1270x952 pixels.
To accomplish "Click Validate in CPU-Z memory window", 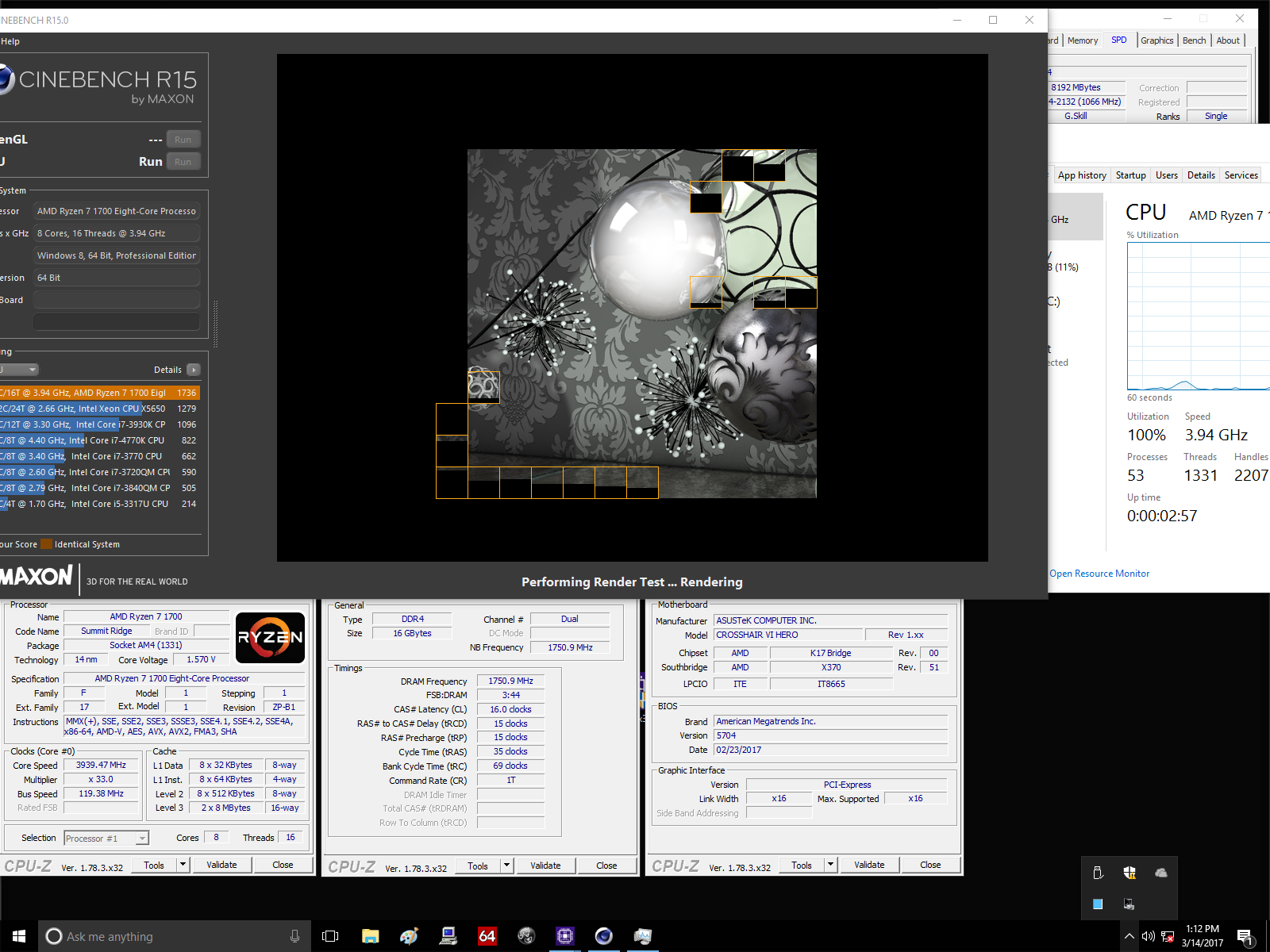I will (545, 866).
